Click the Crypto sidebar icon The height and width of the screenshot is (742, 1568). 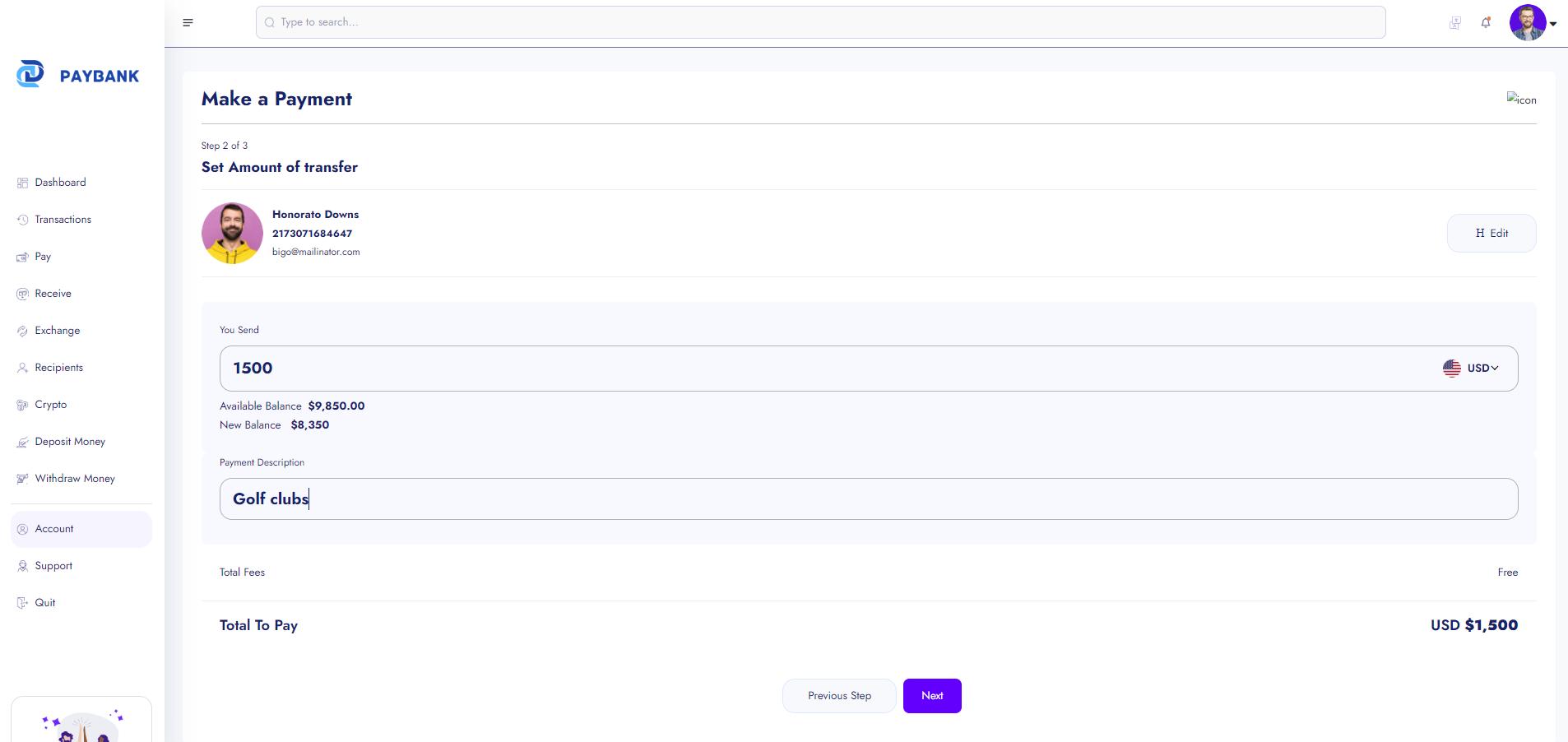pos(22,405)
